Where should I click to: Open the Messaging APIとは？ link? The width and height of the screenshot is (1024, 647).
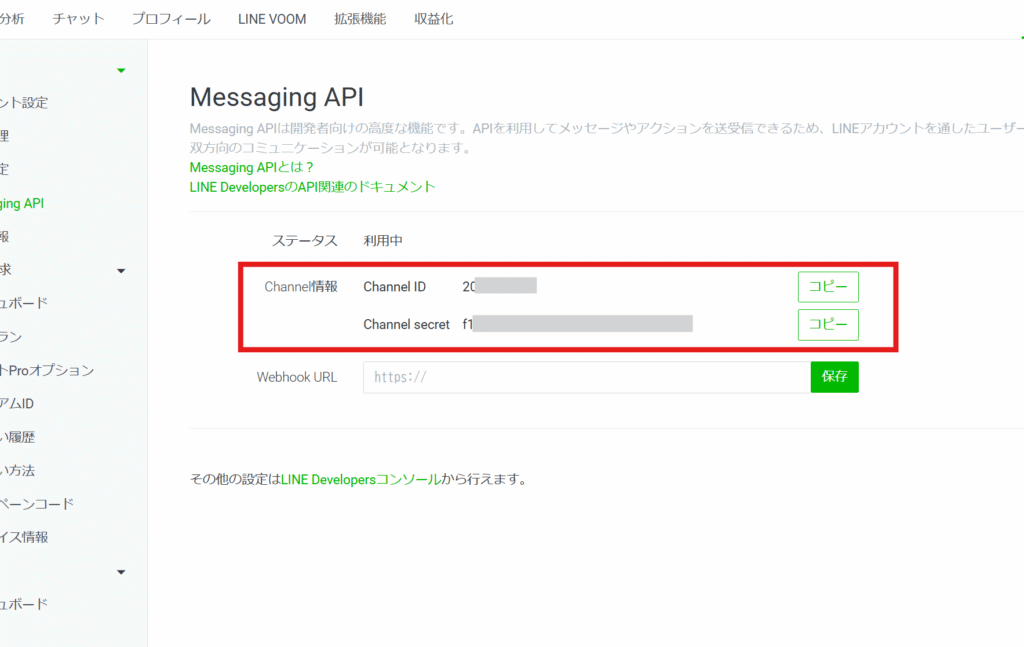[251, 167]
